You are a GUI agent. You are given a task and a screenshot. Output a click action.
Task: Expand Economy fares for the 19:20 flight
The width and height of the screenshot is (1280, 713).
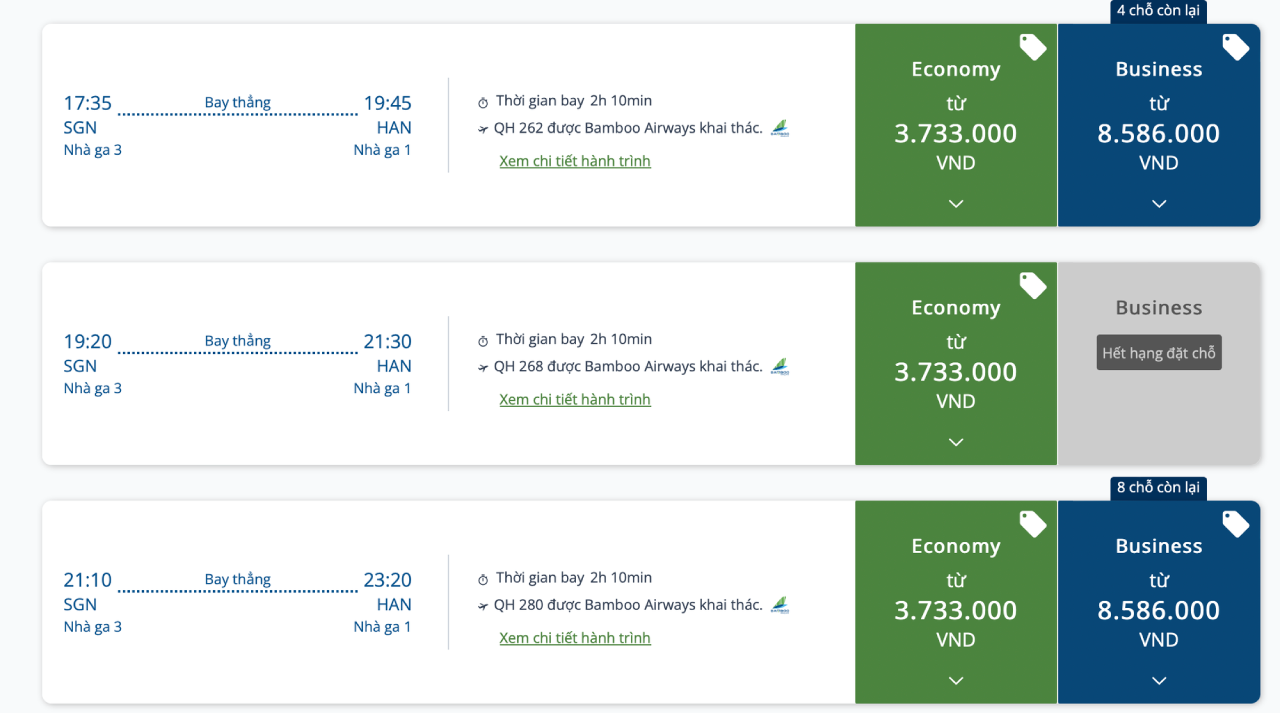pos(956,442)
